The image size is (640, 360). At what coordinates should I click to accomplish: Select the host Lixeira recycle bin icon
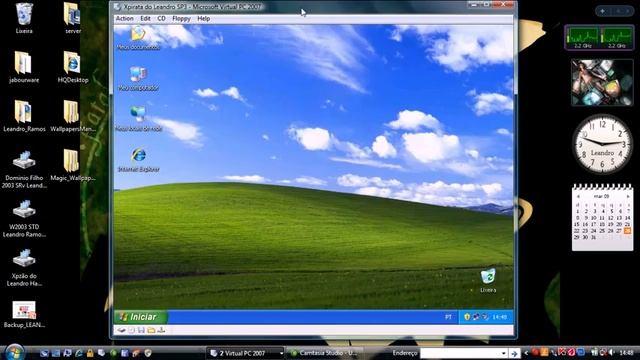point(24,18)
